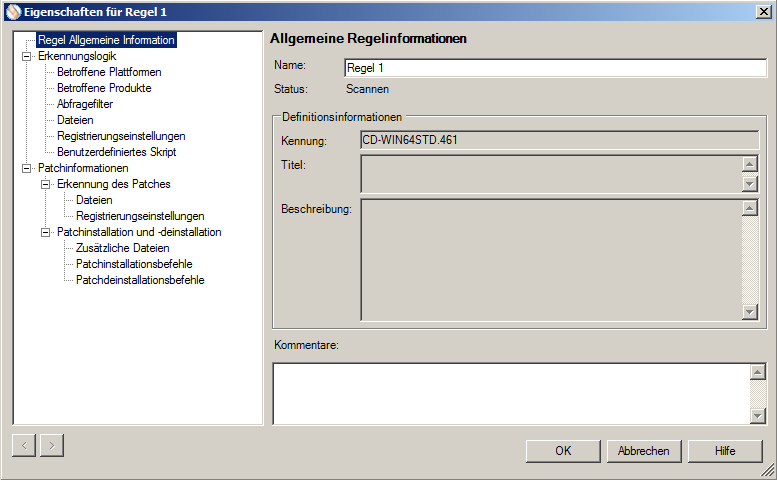The image size is (777, 480).
Task: Click the Abbrechen button
Action: 644,451
